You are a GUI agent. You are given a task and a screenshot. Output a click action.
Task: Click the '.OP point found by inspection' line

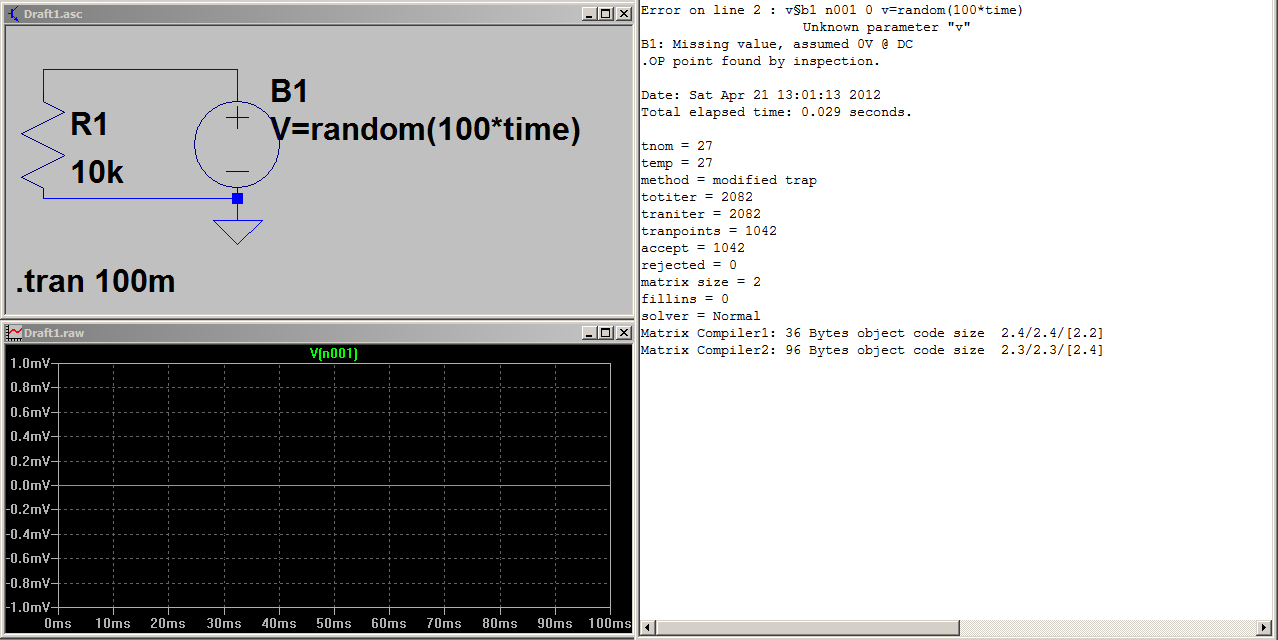(x=761, y=61)
